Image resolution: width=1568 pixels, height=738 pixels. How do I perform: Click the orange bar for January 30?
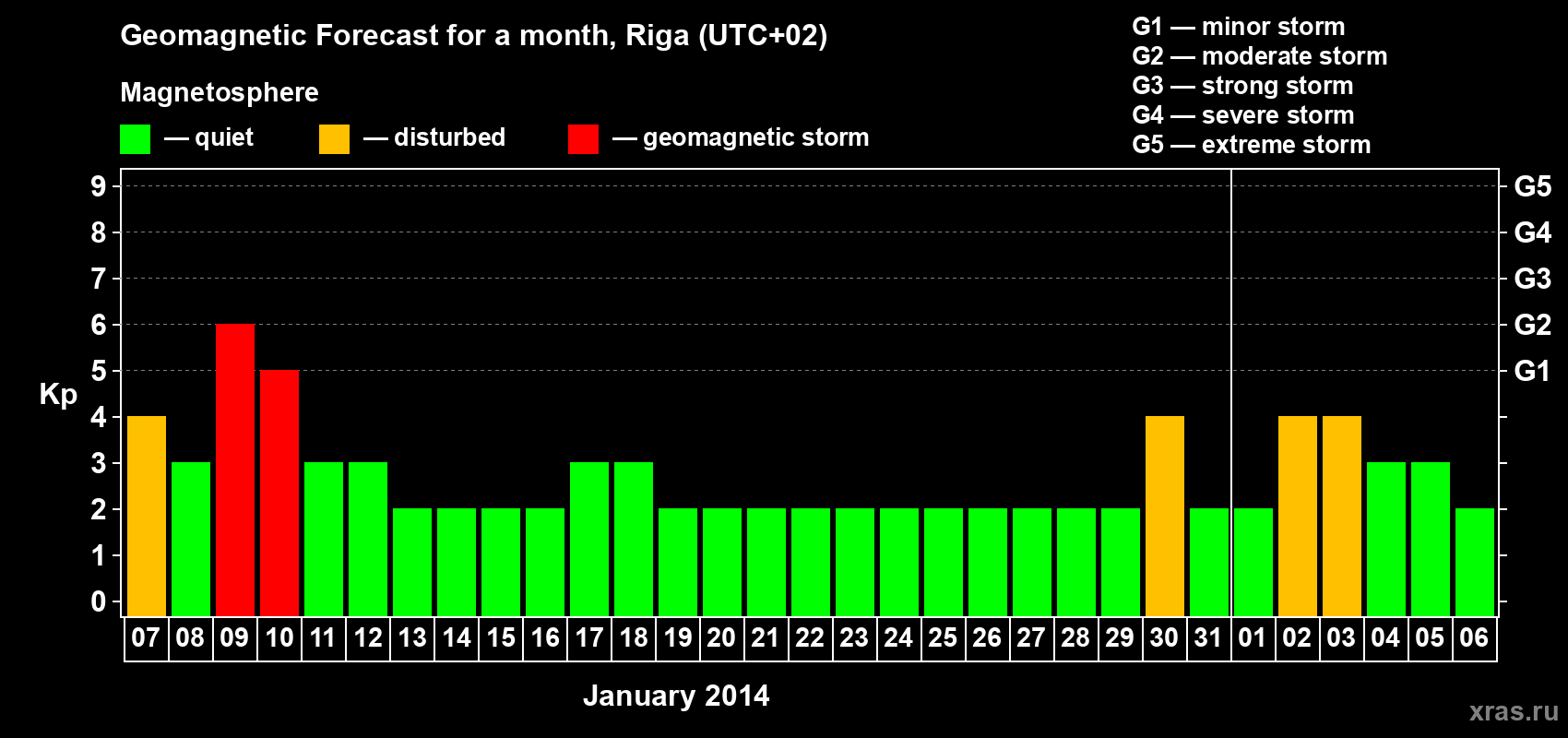[1165, 516]
